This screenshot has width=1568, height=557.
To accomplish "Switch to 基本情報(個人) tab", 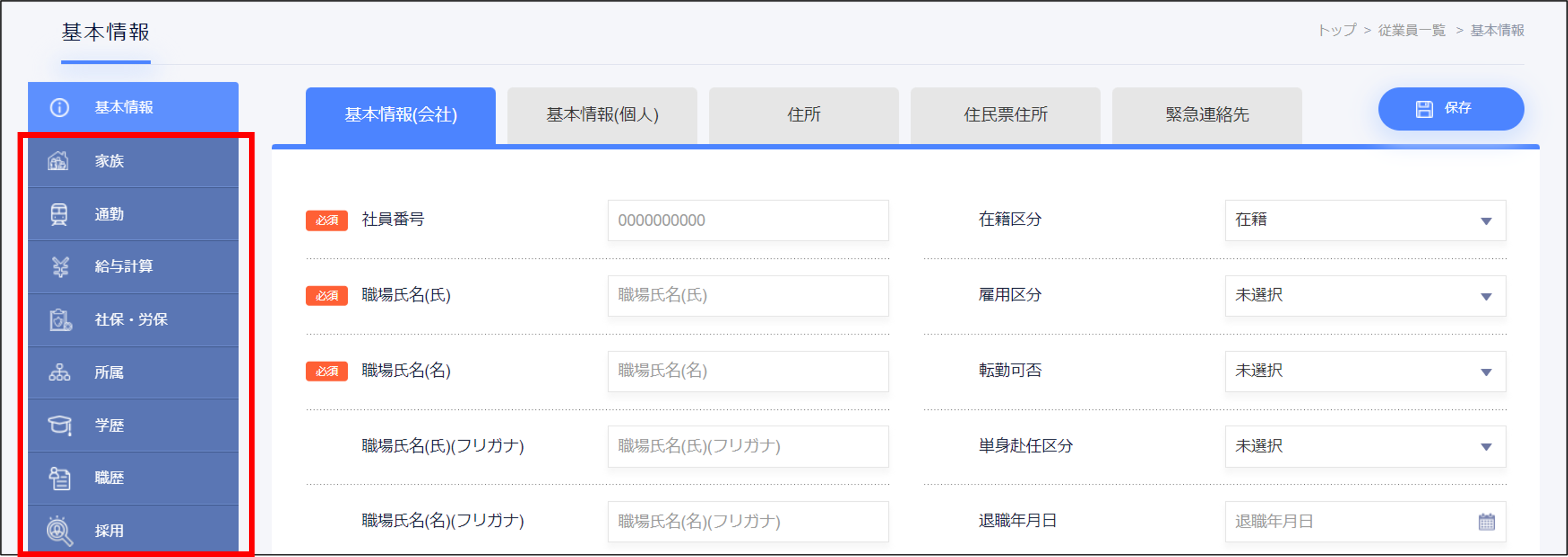I will [602, 115].
